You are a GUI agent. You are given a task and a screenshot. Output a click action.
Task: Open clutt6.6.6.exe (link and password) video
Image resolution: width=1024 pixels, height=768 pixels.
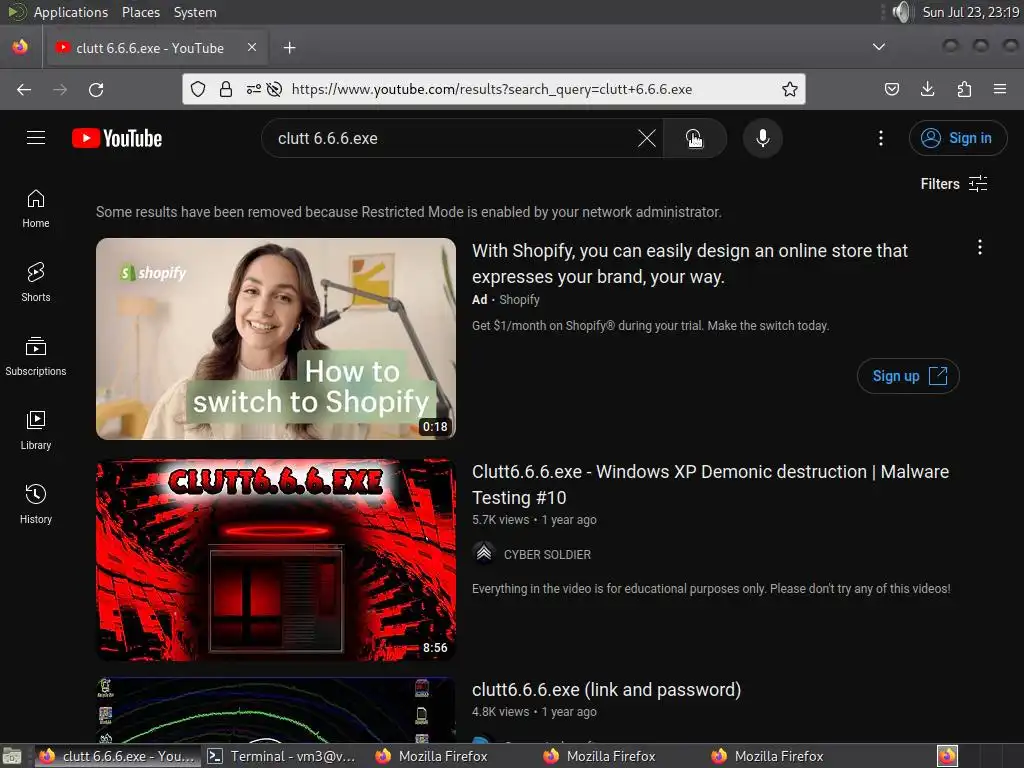click(x=606, y=690)
